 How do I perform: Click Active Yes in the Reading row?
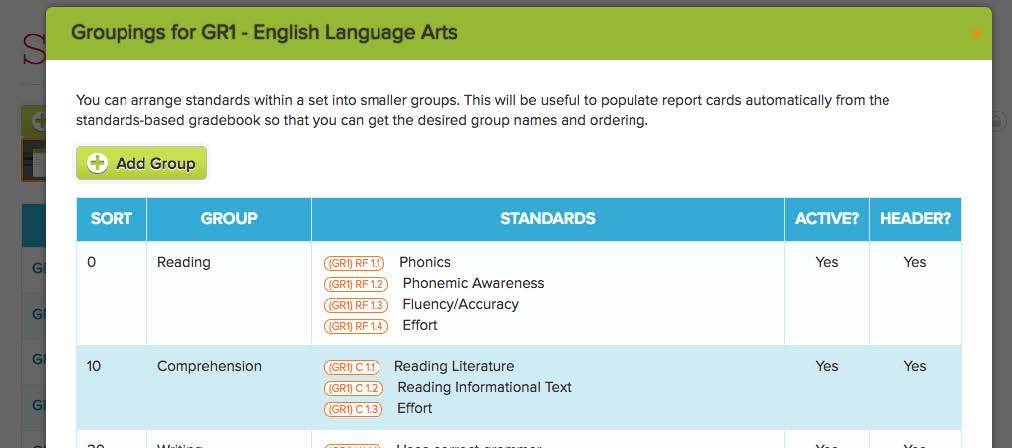coord(827,262)
